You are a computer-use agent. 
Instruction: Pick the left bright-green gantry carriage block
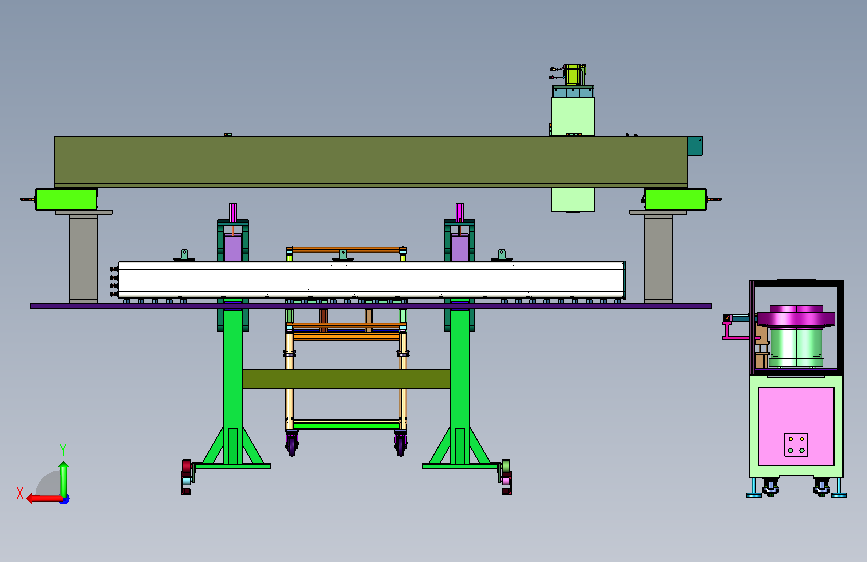pyautogui.click(x=66, y=199)
